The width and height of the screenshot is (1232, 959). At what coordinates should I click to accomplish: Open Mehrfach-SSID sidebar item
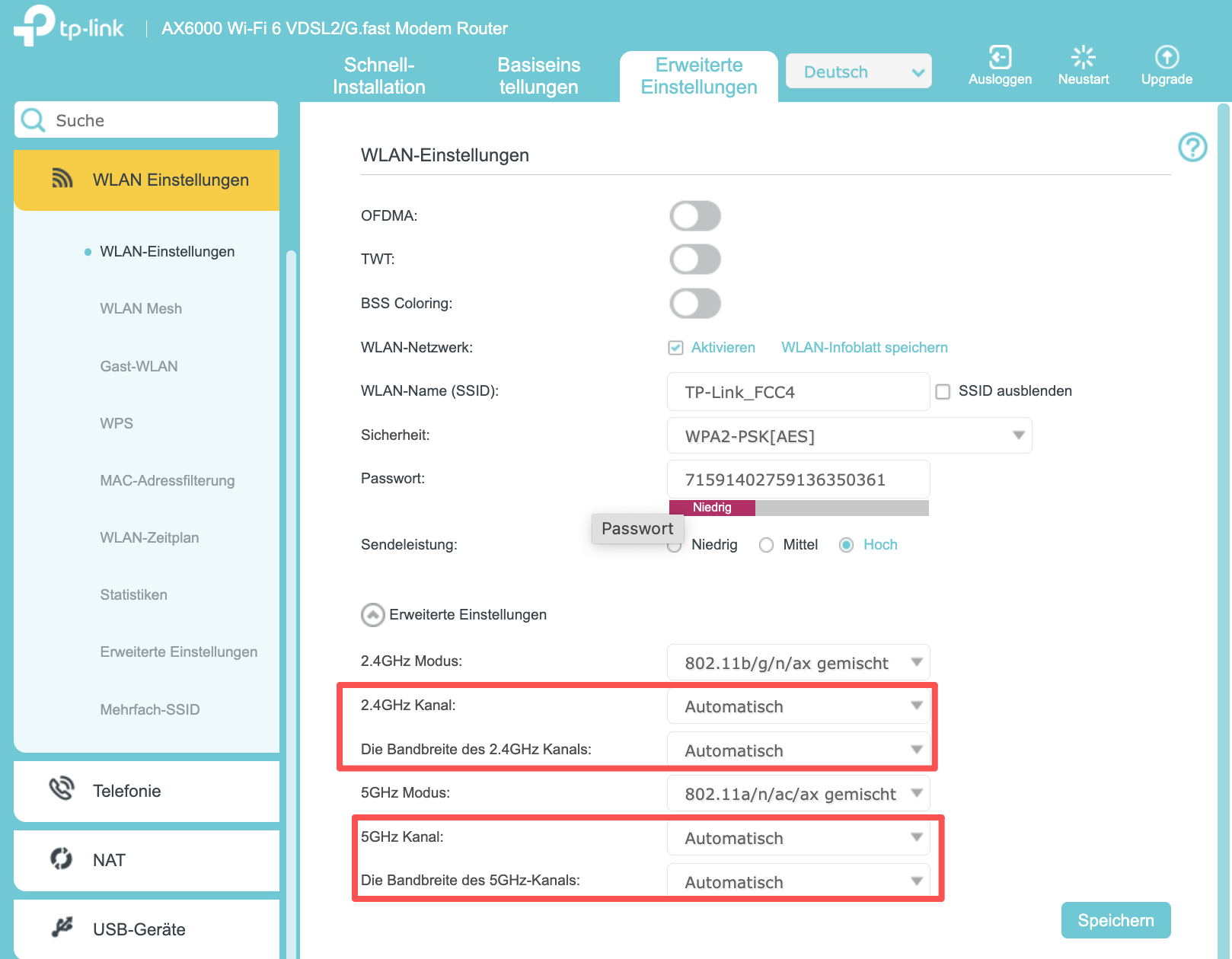[x=150, y=709]
